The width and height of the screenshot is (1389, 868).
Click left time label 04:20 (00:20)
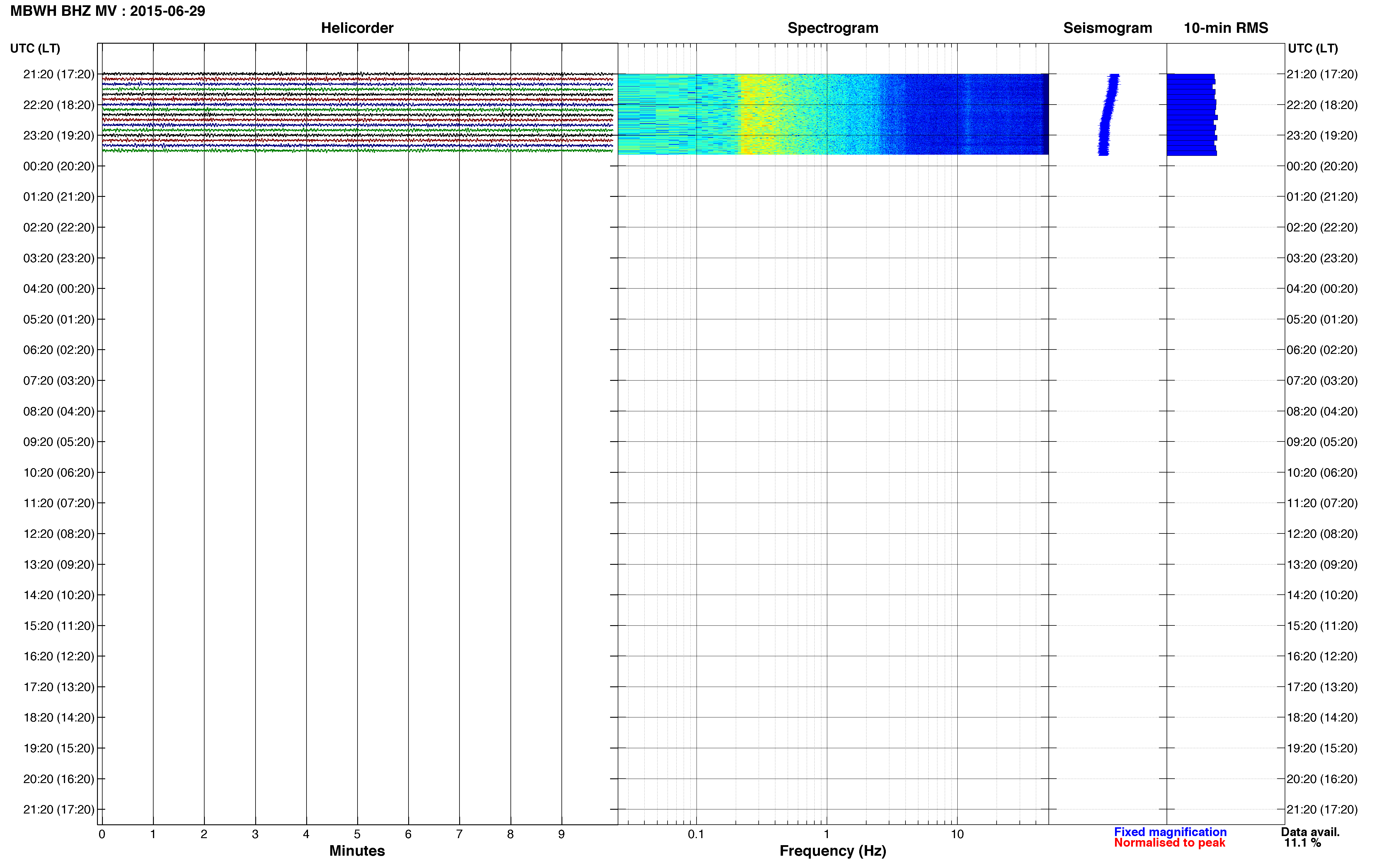click(x=59, y=289)
